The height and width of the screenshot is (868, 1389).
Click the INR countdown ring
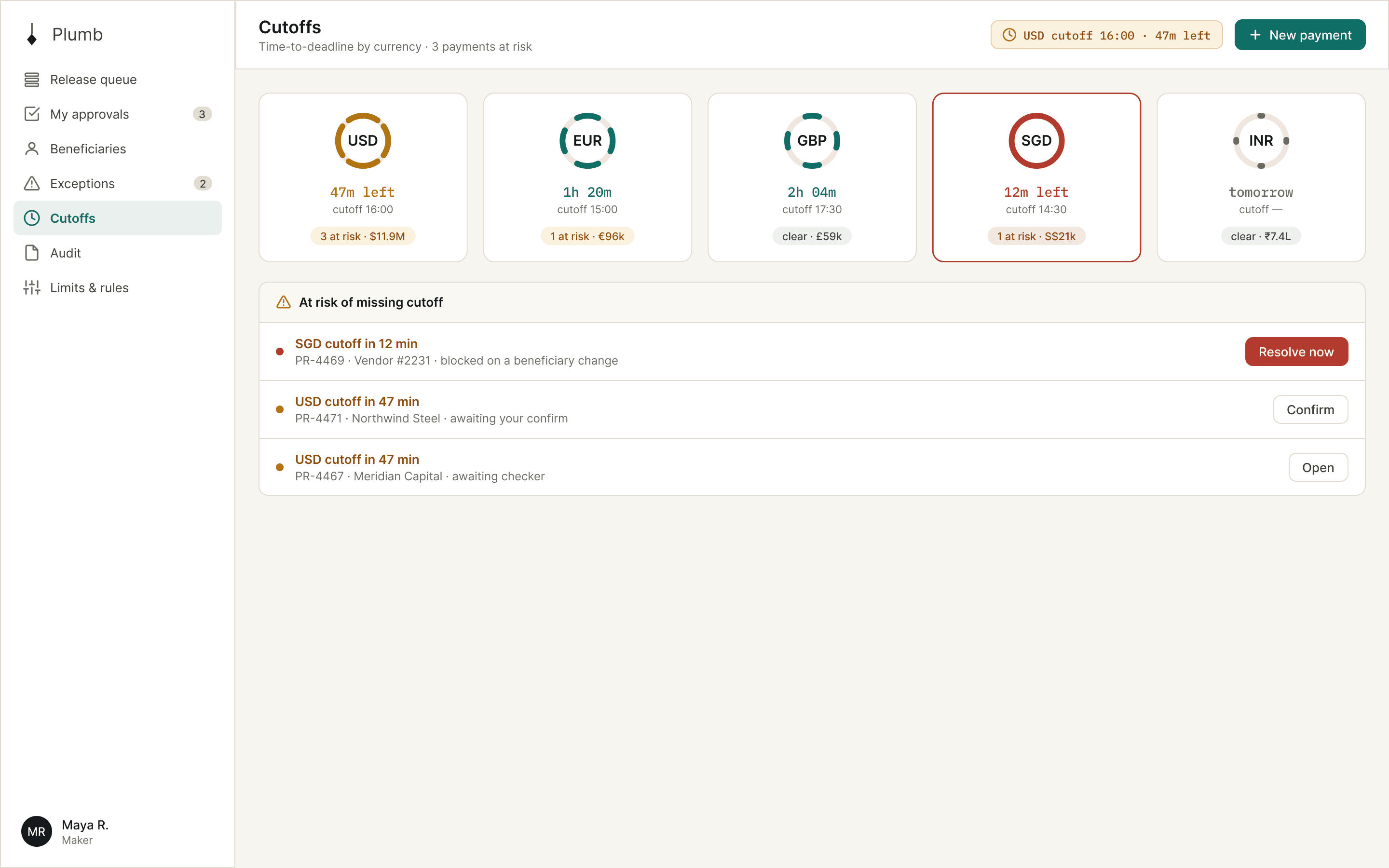click(x=1261, y=141)
